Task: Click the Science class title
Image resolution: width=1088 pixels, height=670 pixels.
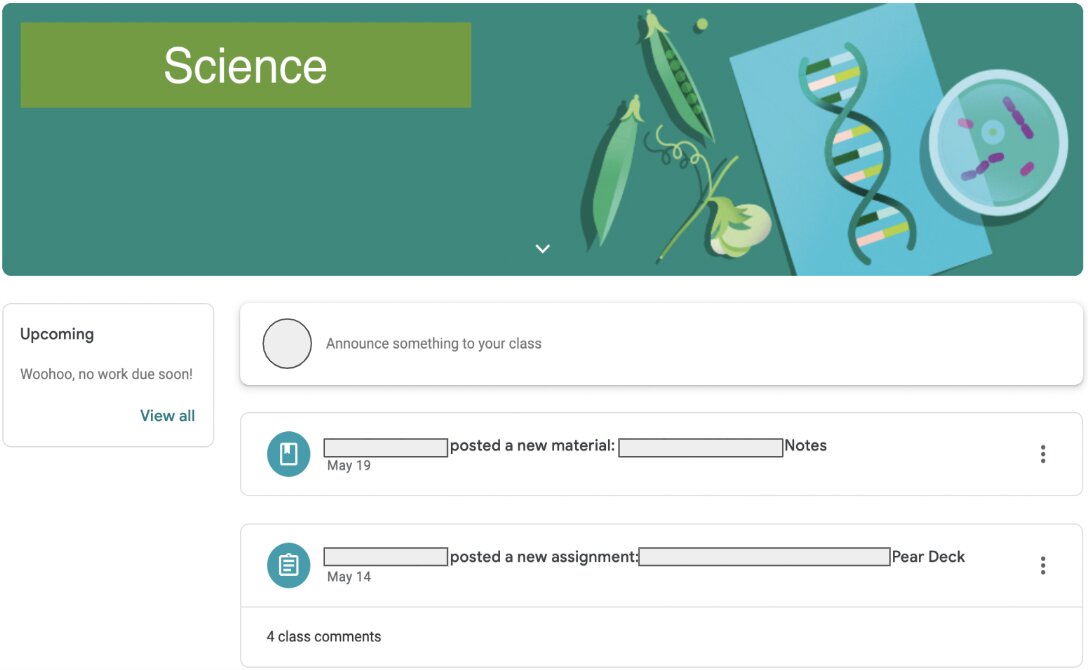Action: tap(245, 66)
